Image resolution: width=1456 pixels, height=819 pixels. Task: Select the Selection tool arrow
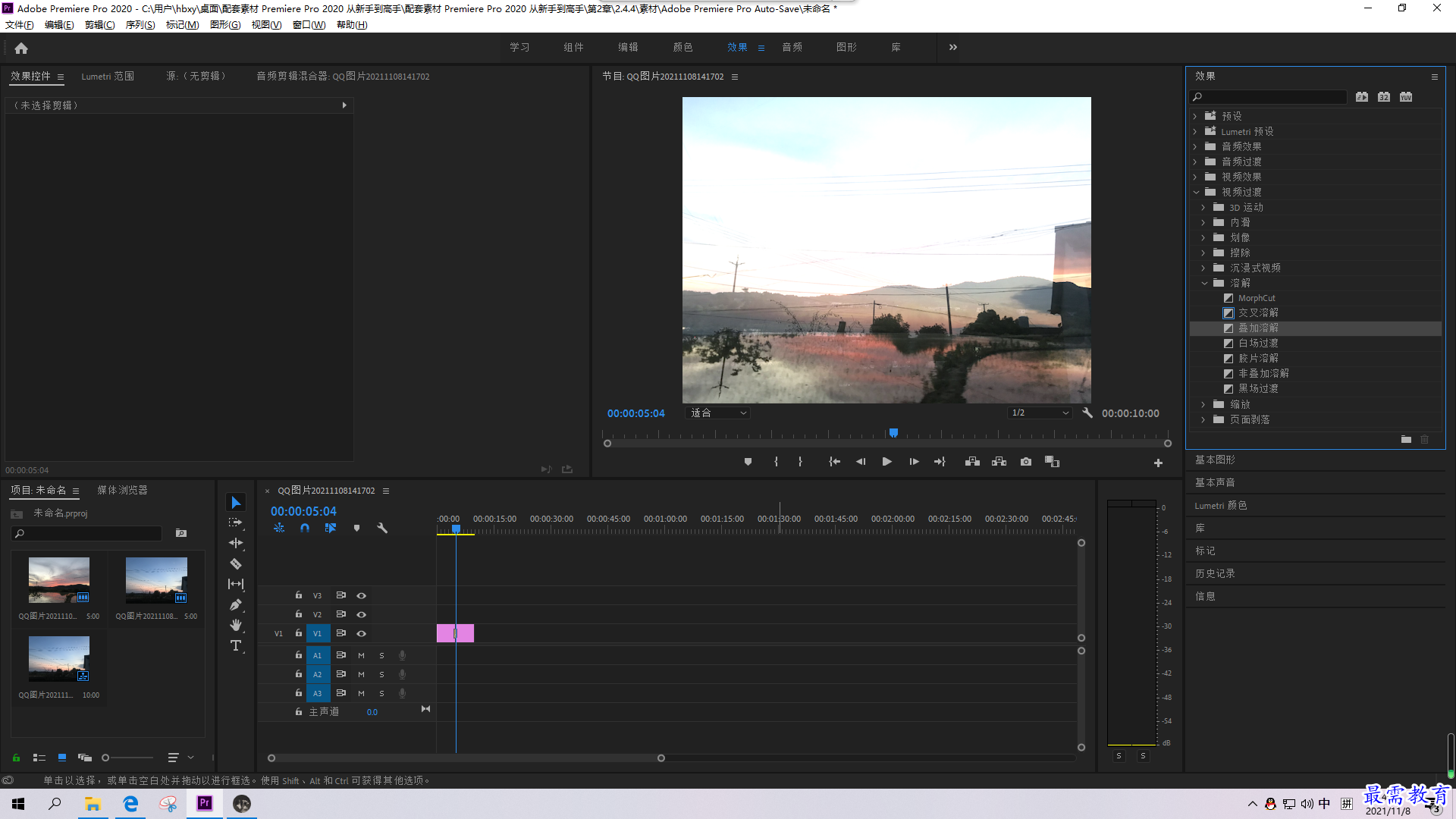click(x=236, y=503)
